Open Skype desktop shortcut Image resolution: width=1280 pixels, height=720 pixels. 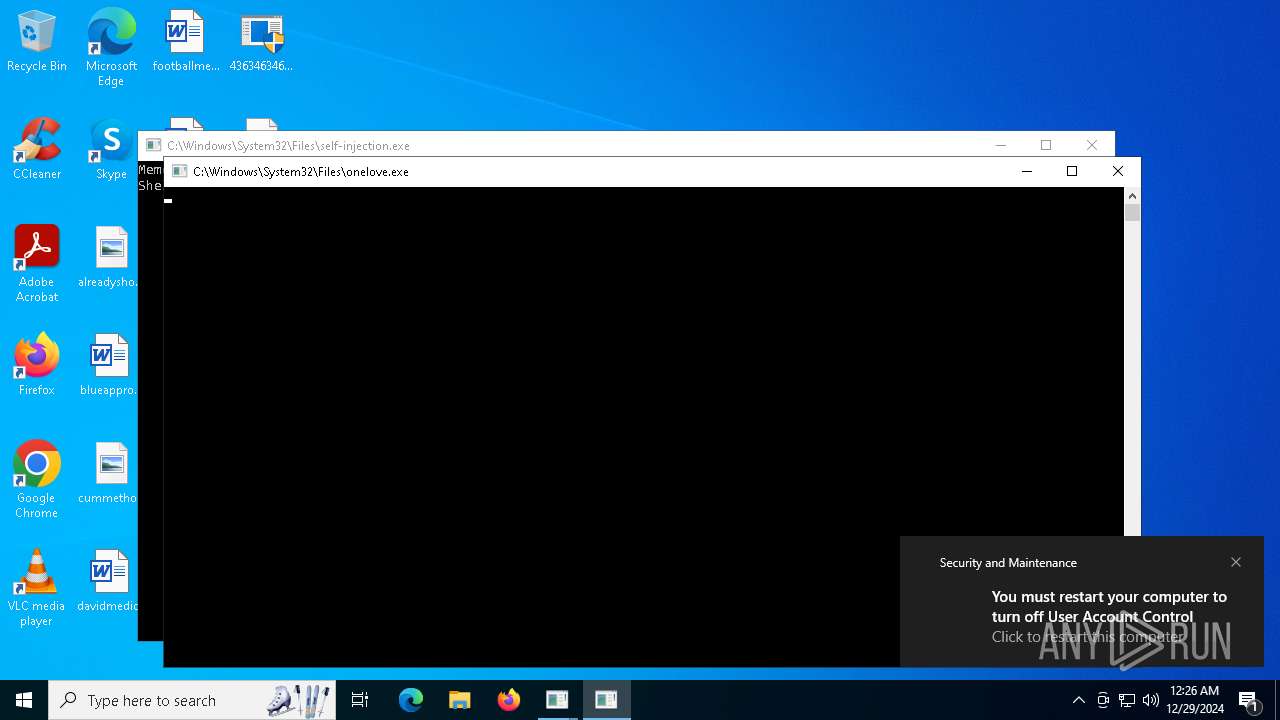pyautogui.click(x=111, y=150)
